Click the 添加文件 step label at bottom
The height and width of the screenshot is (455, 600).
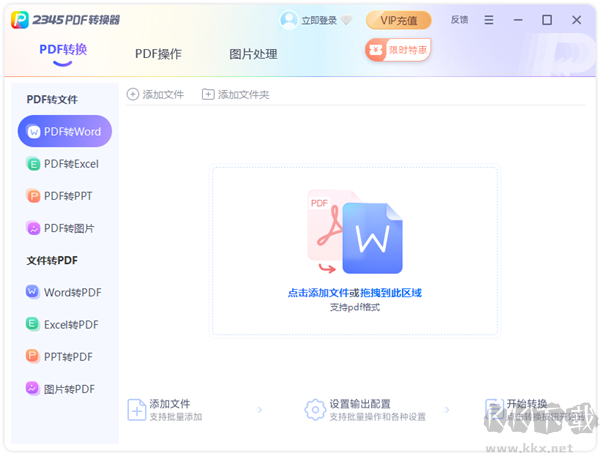coord(170,404)
